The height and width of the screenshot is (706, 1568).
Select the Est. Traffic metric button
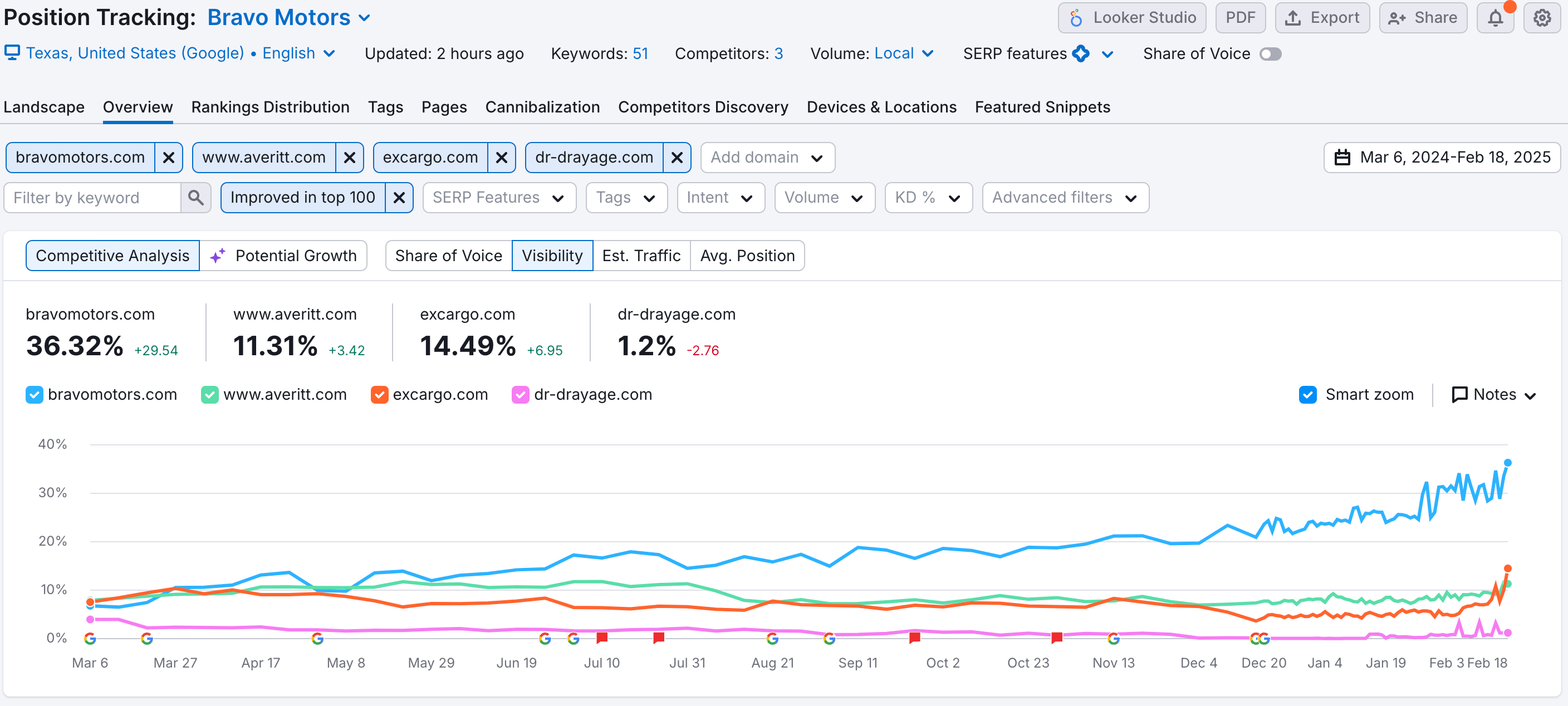tap(641, 255)
